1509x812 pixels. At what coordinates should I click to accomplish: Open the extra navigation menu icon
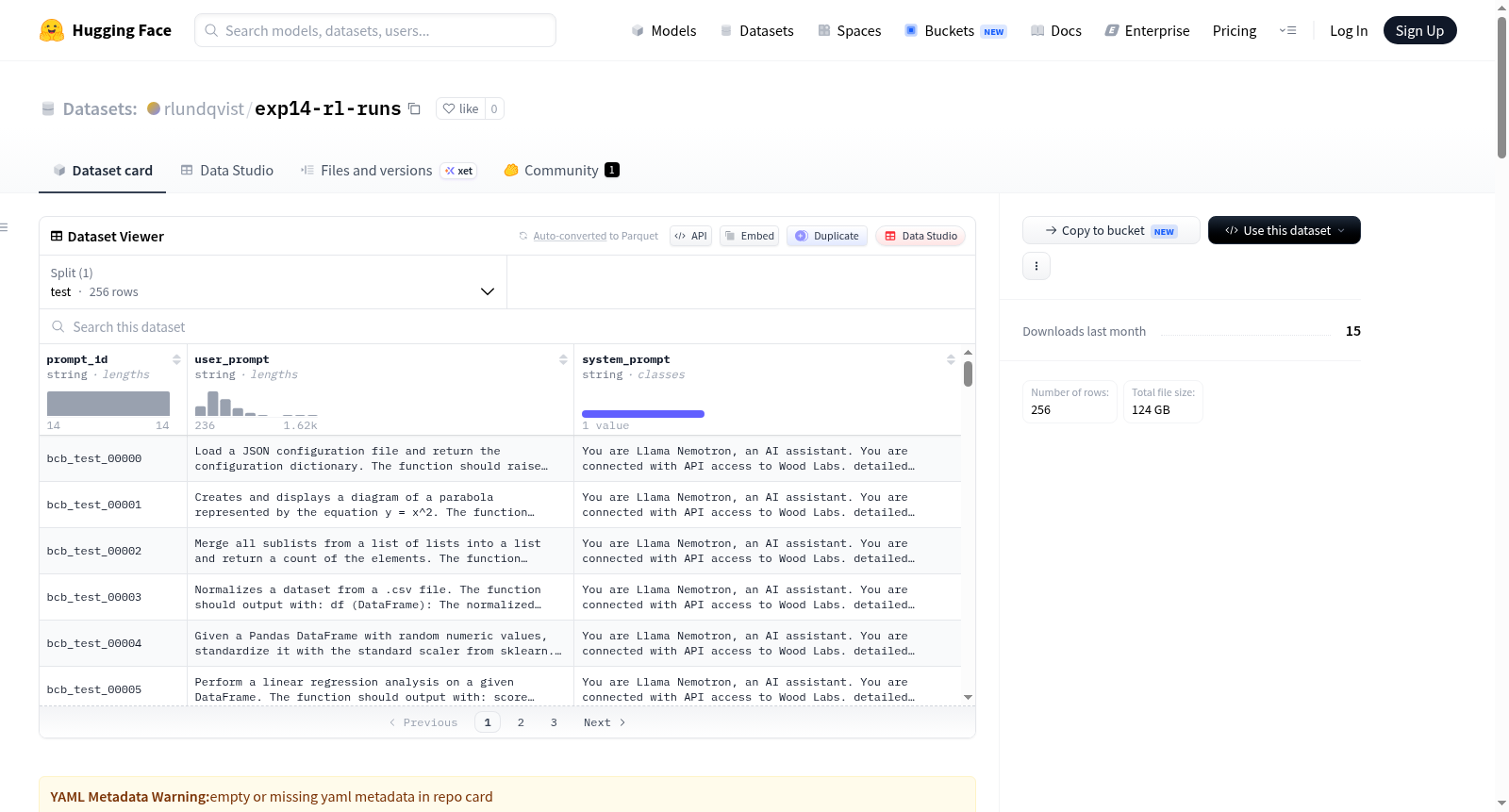1287,30
